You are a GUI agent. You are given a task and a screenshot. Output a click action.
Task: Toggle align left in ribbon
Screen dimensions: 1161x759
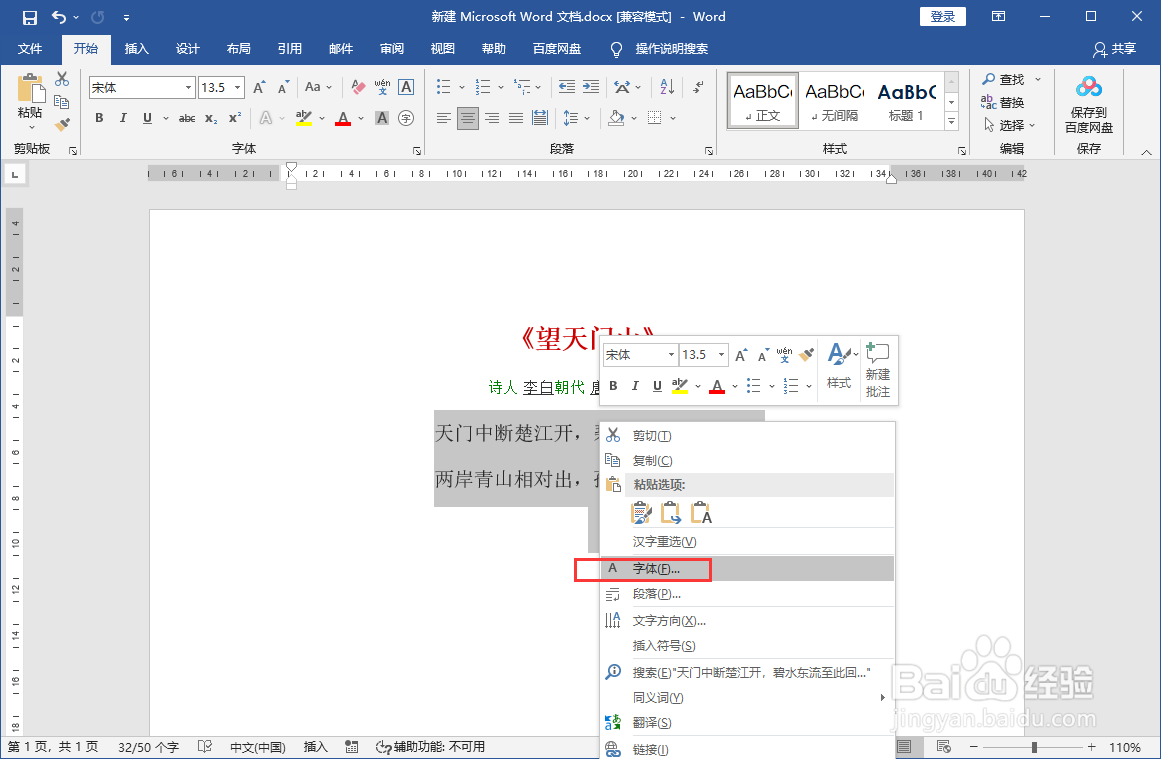tap(444, 118)
